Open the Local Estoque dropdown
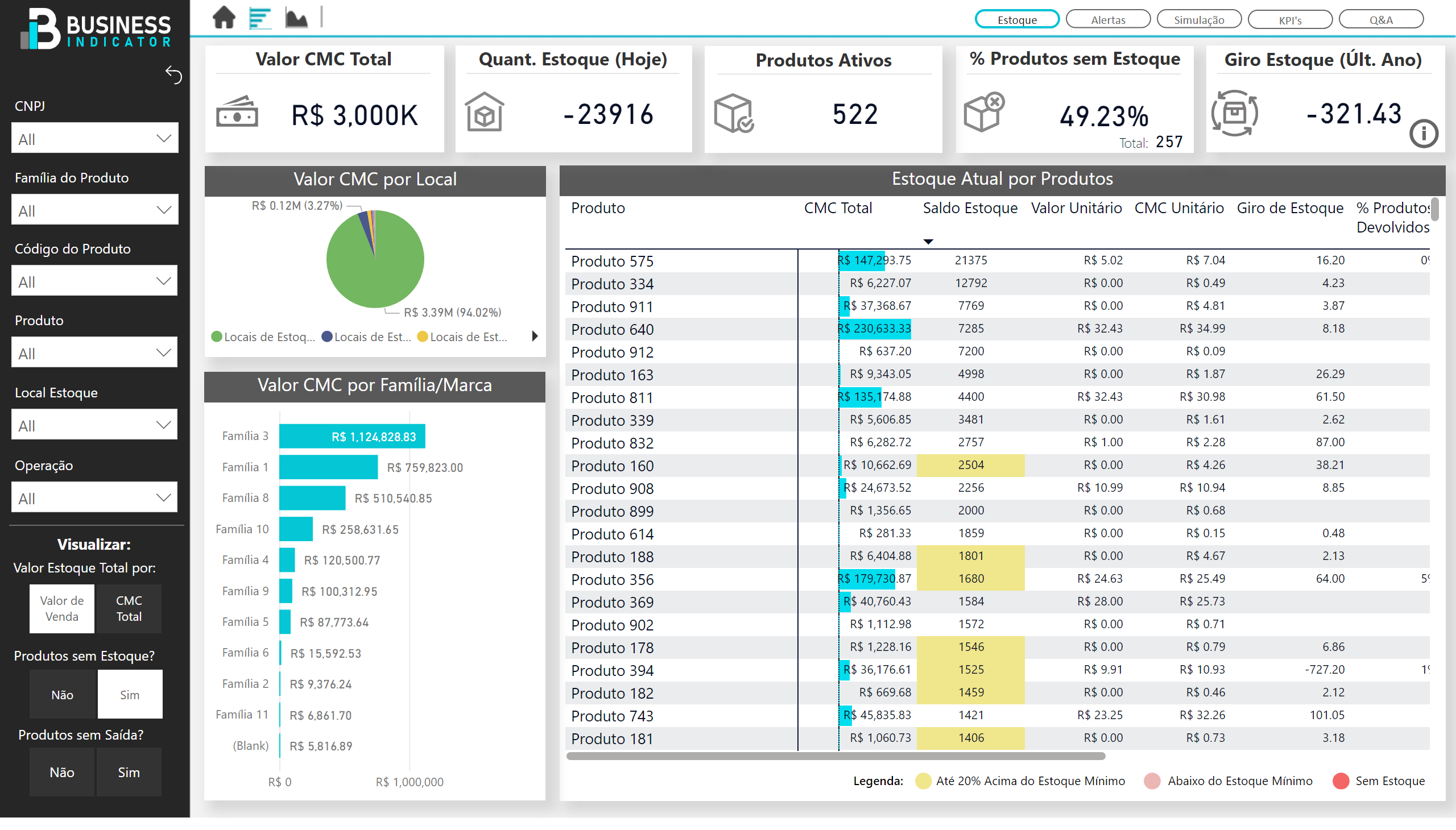 (x=94, y=426)
